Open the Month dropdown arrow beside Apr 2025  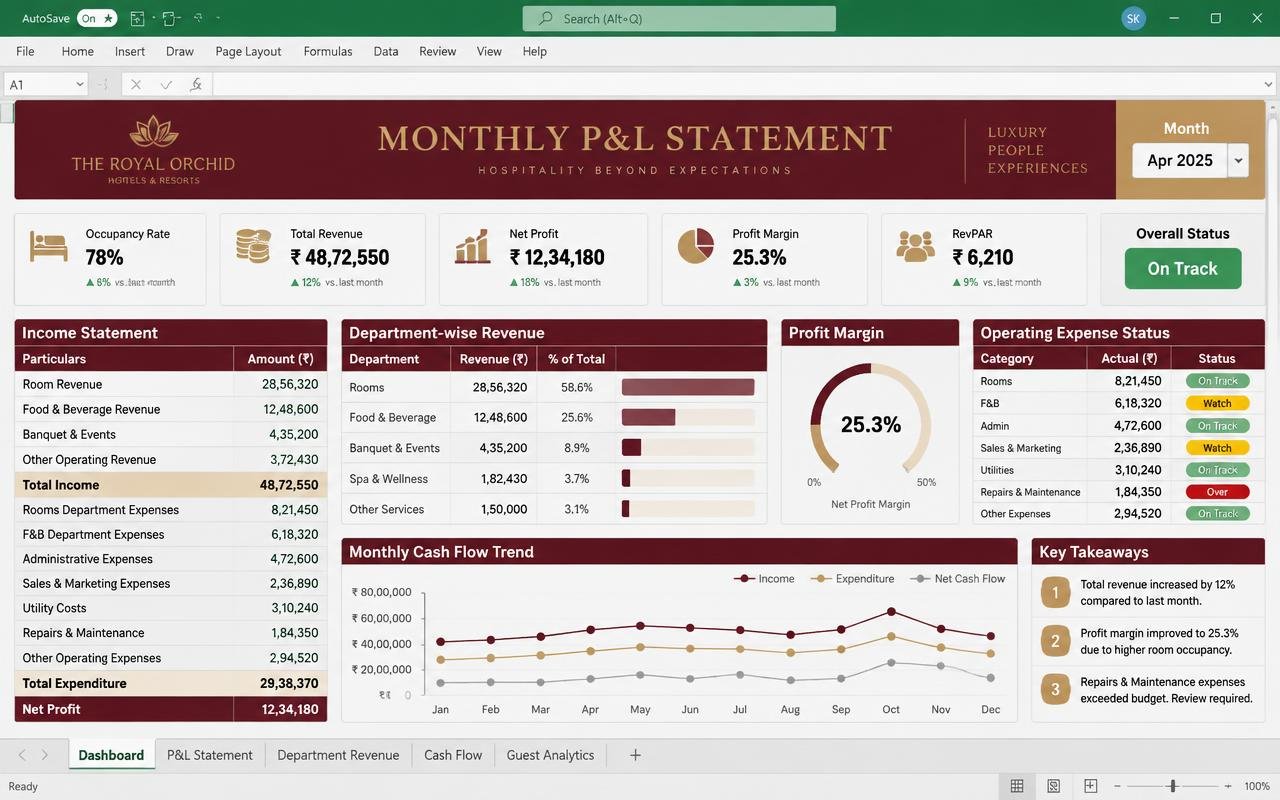click(x=1239, y=160)
